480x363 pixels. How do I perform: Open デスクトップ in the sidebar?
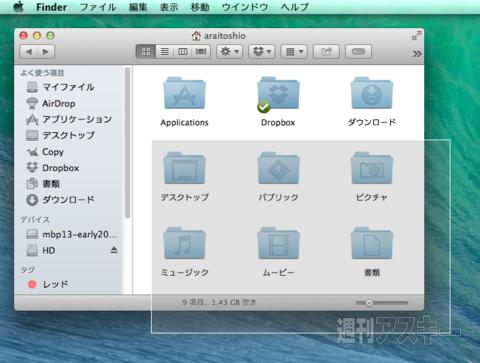[60, 135]
